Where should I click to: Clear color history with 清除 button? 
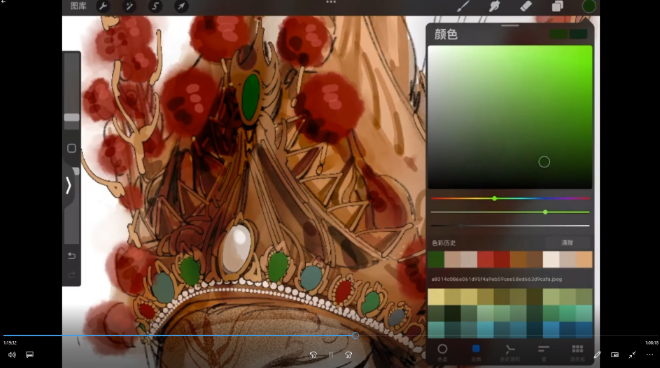567,243
